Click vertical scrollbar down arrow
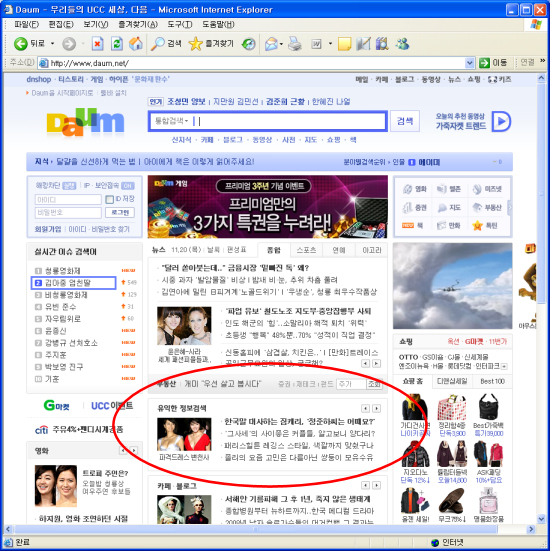 tap(541, 519)
